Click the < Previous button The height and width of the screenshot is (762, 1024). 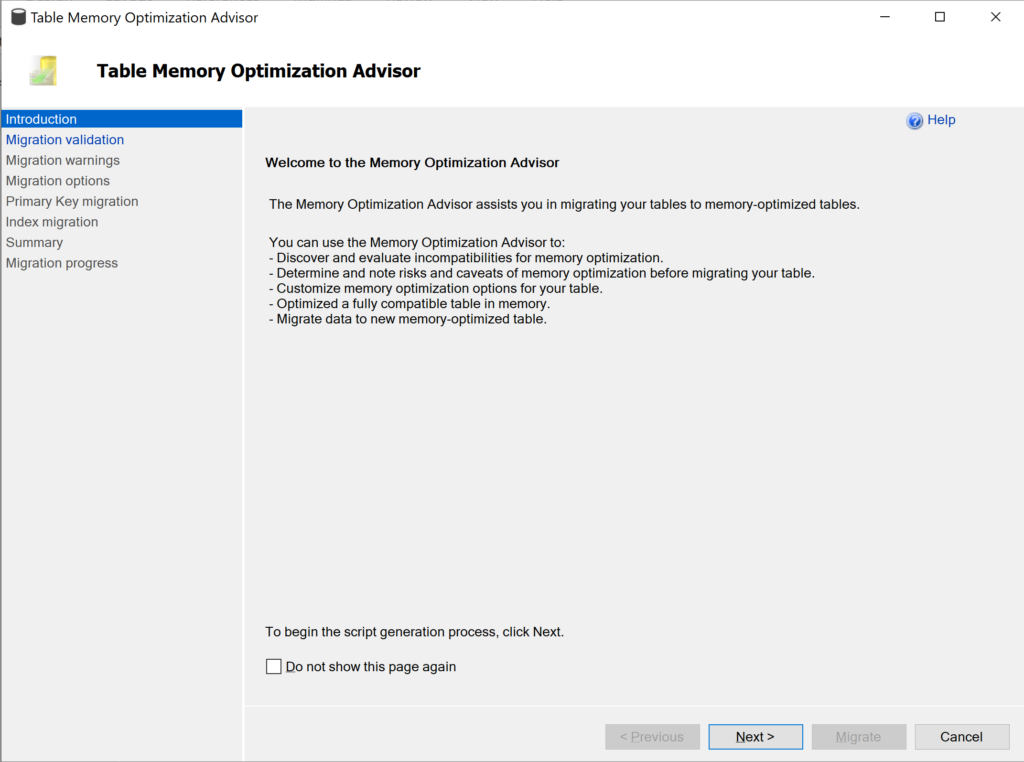[652, 737]
